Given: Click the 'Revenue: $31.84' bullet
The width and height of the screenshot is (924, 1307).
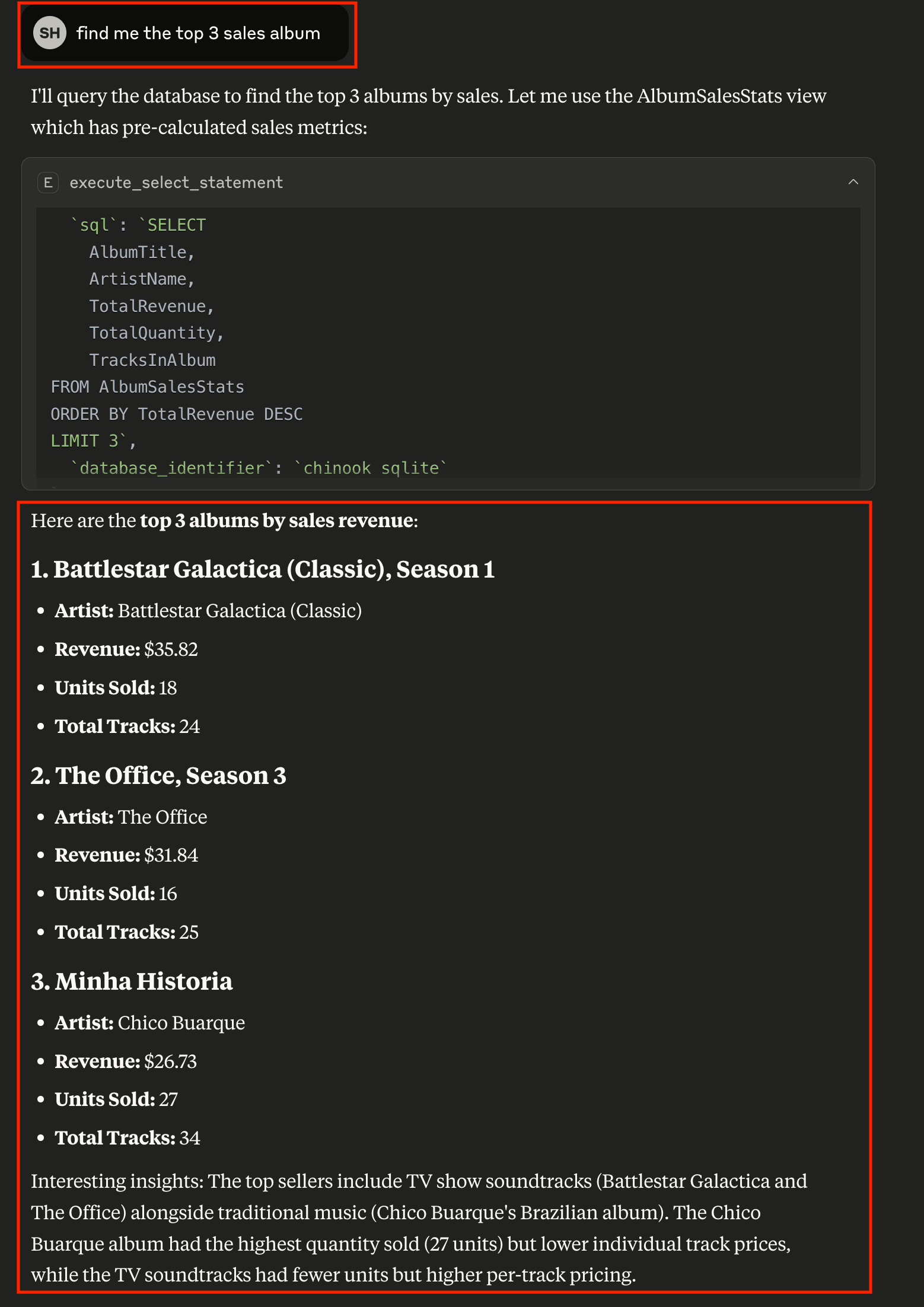Looking at the screenshot, I should pos(126,855).
